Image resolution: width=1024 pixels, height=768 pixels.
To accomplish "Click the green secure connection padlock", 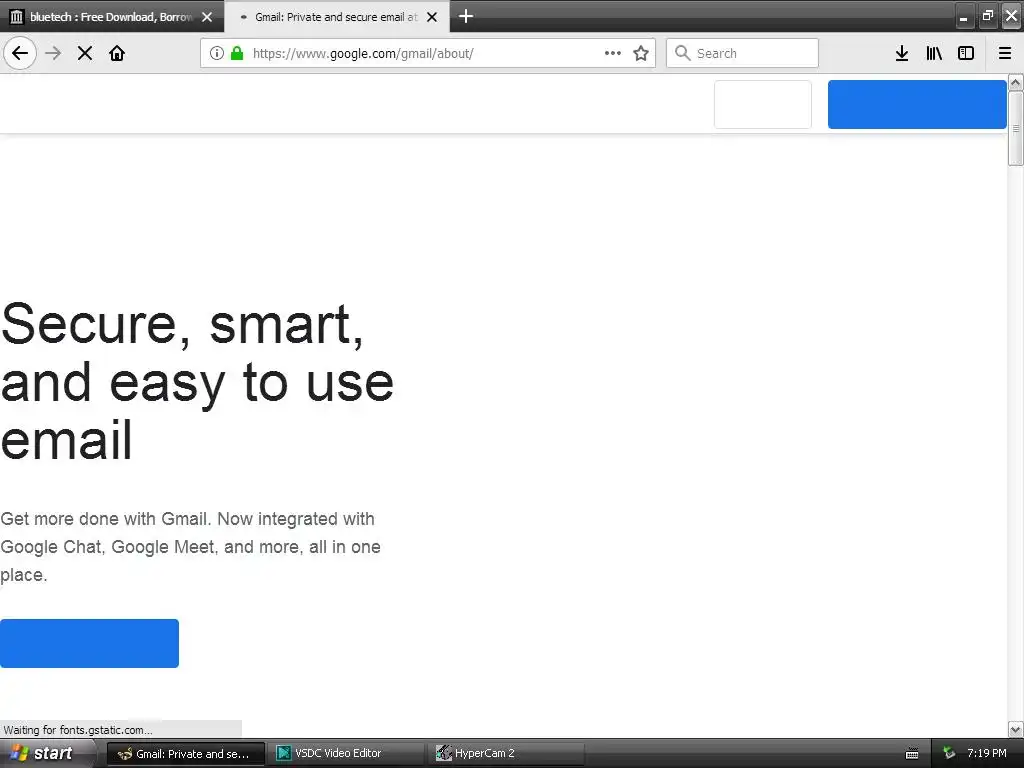I will coord(237,53).
